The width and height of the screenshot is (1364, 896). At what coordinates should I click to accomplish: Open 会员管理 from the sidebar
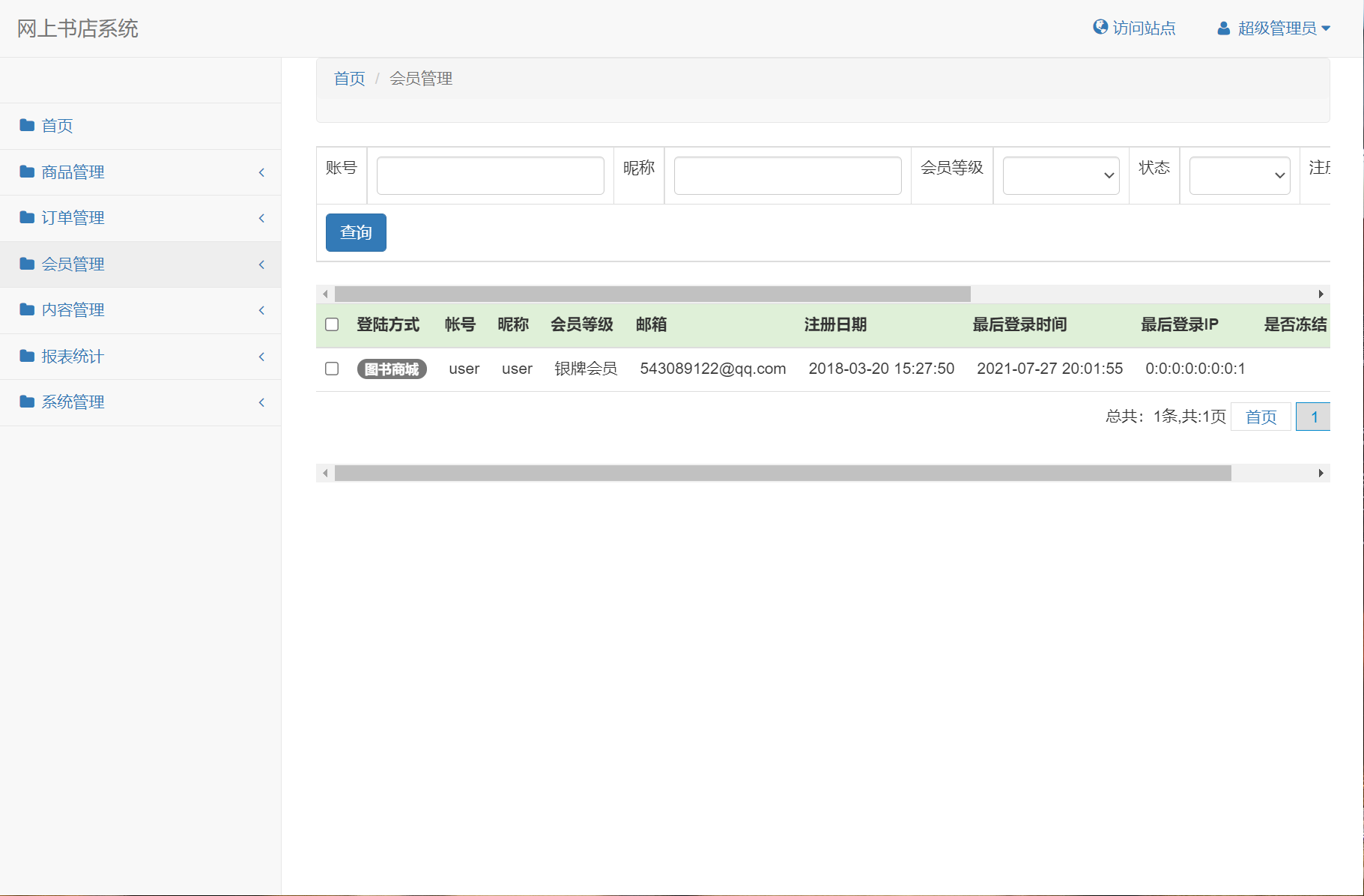click(74, 264)
